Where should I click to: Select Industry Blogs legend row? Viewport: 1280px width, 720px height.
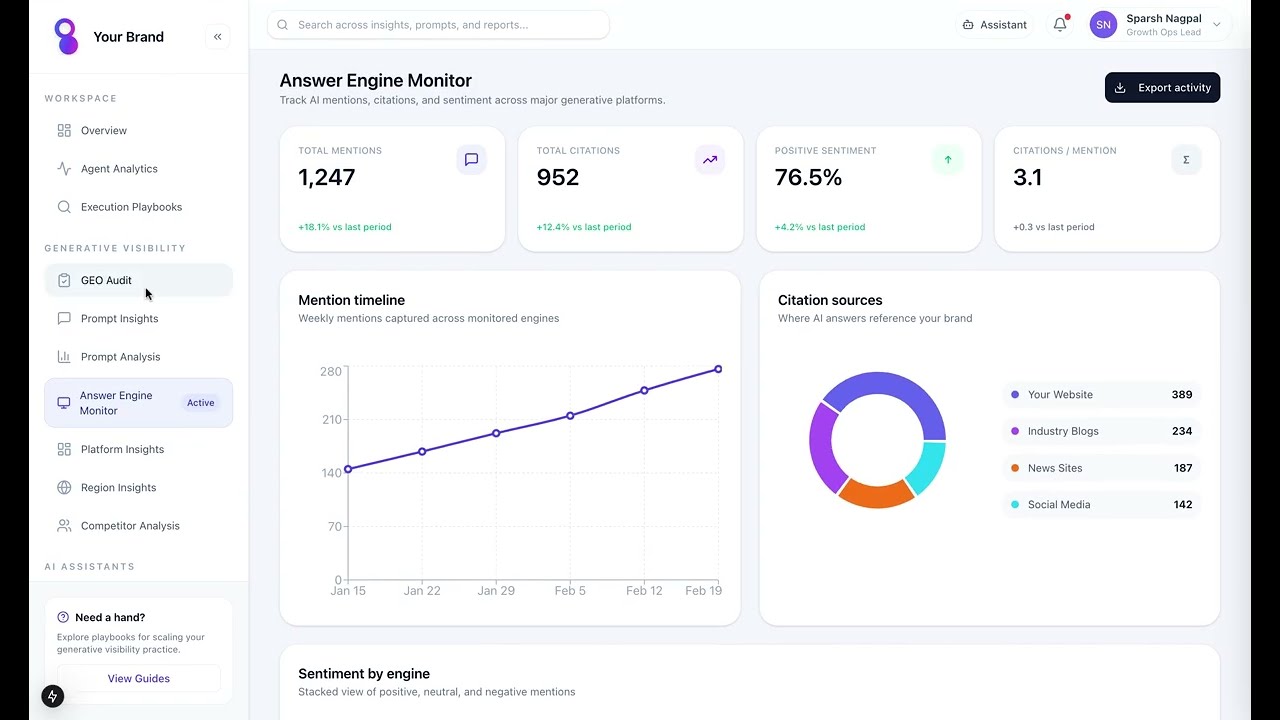click(x=1101, y=432)
